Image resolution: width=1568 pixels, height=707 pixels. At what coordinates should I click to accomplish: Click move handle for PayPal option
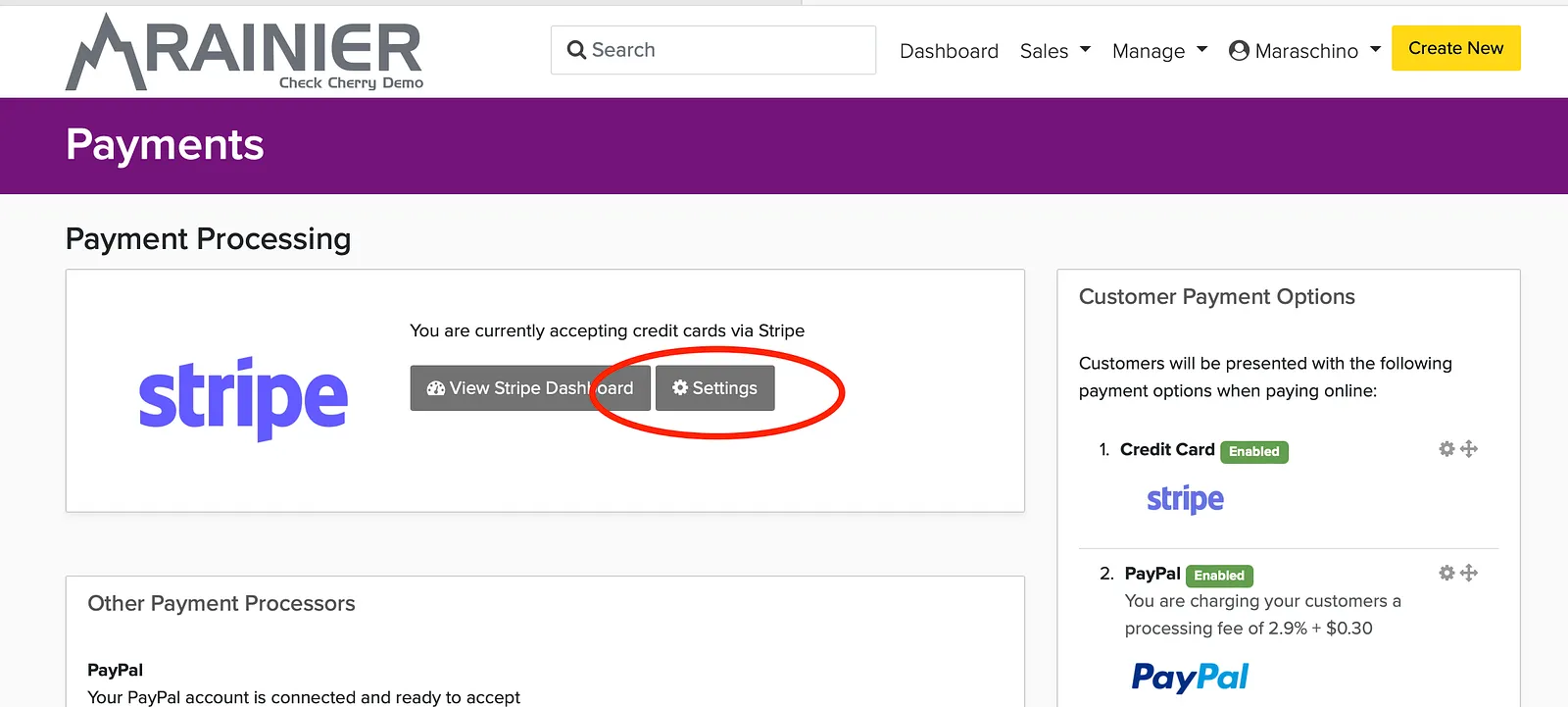(x=1468, y=573)
